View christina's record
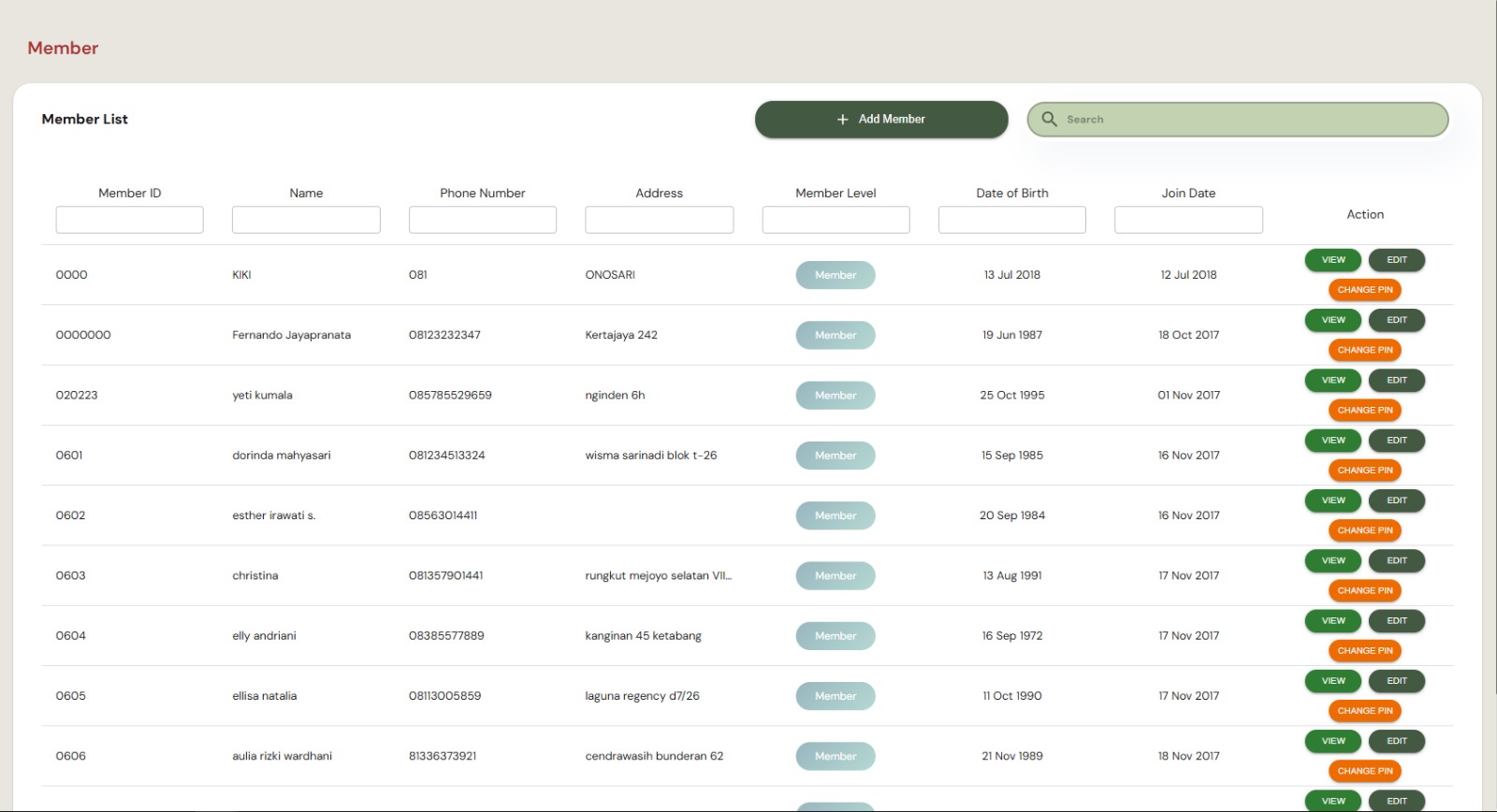The height and width of the screenshot is (812, 1497). click(x=1333, y=560)
